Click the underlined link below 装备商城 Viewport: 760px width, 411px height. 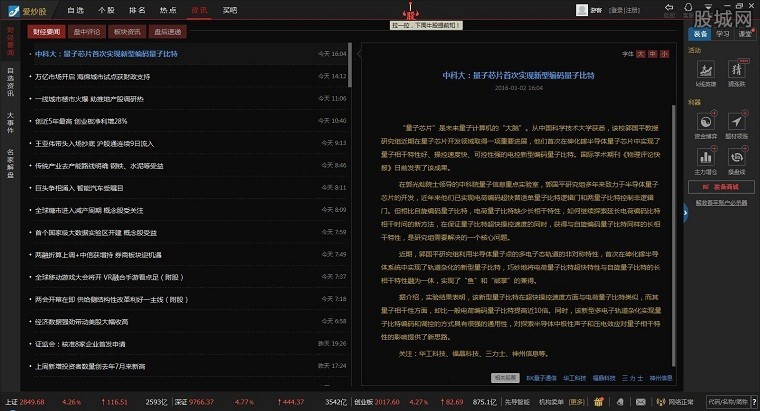721,203
